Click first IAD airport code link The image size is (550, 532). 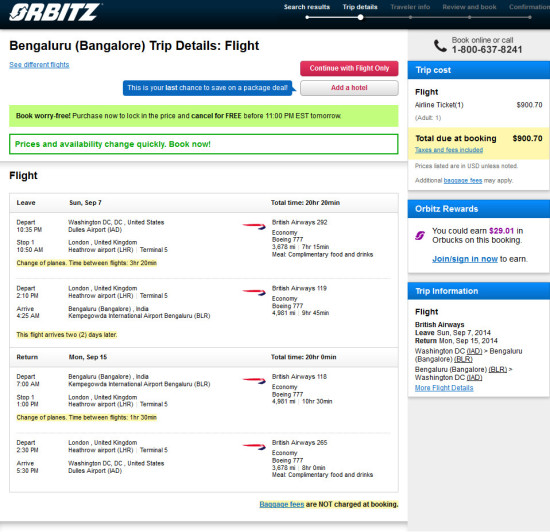click(x=474, y=351)
